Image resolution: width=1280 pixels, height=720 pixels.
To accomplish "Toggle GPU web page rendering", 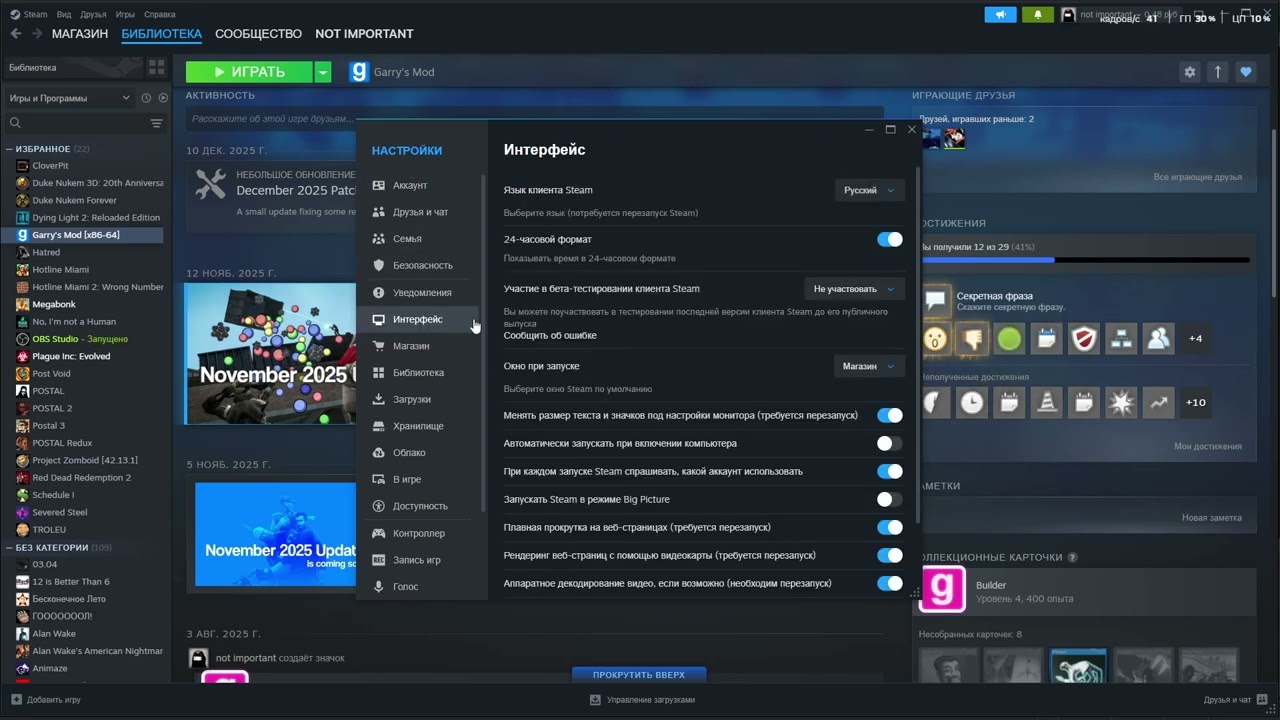I will point(889,555).
